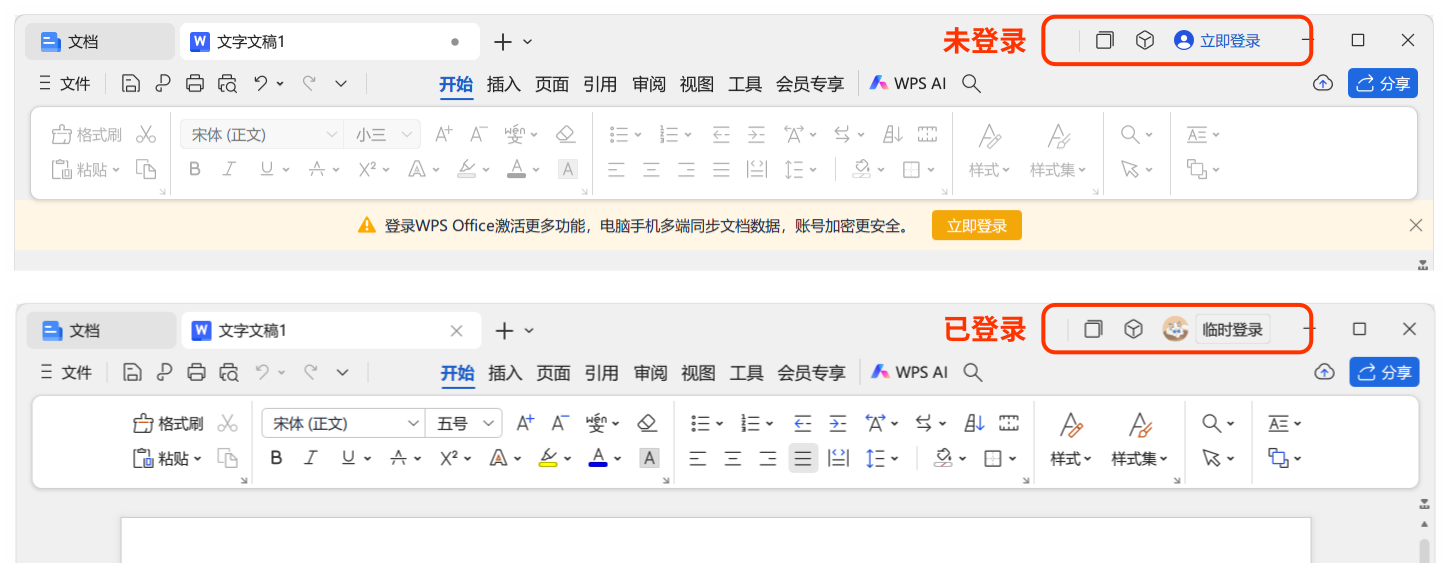Click the multi-window icon in the lower window title bar

pos(1093,329)
